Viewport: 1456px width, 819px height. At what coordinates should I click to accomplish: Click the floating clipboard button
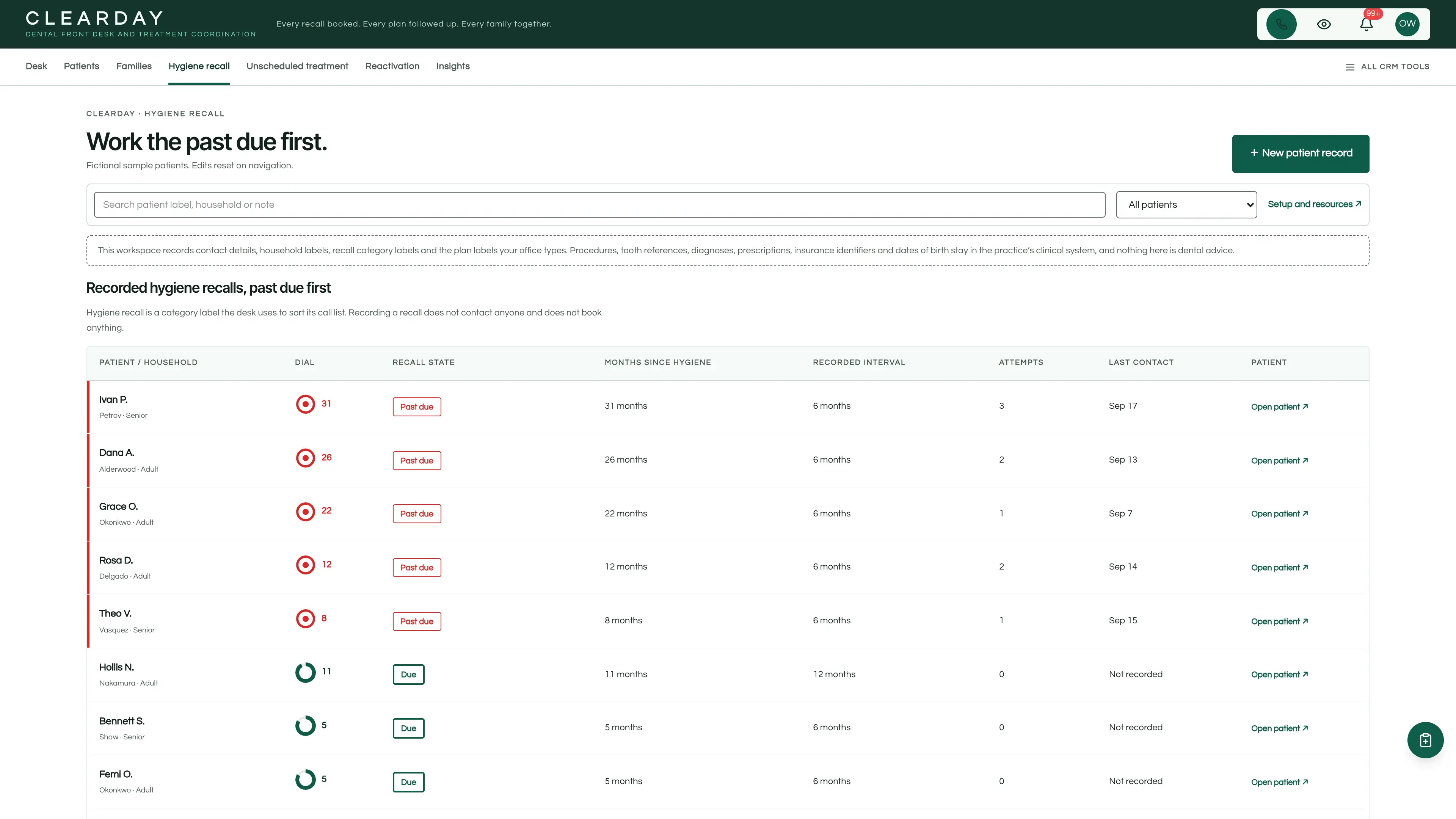pos(1426,740)
